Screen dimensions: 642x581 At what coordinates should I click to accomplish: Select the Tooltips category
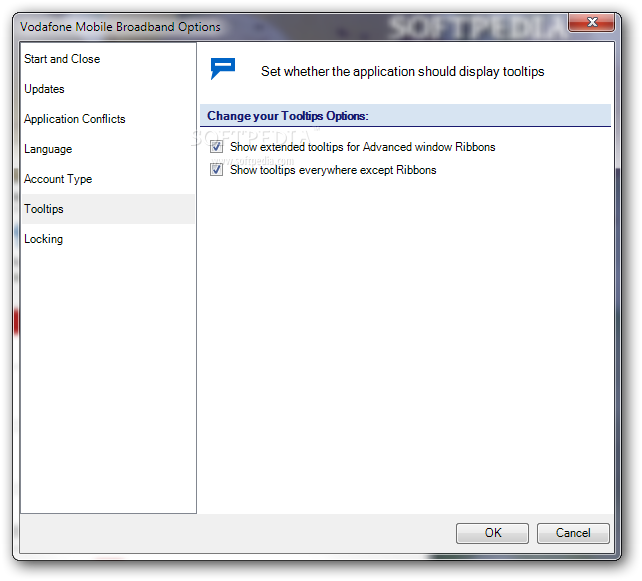(x=108, y=209)
